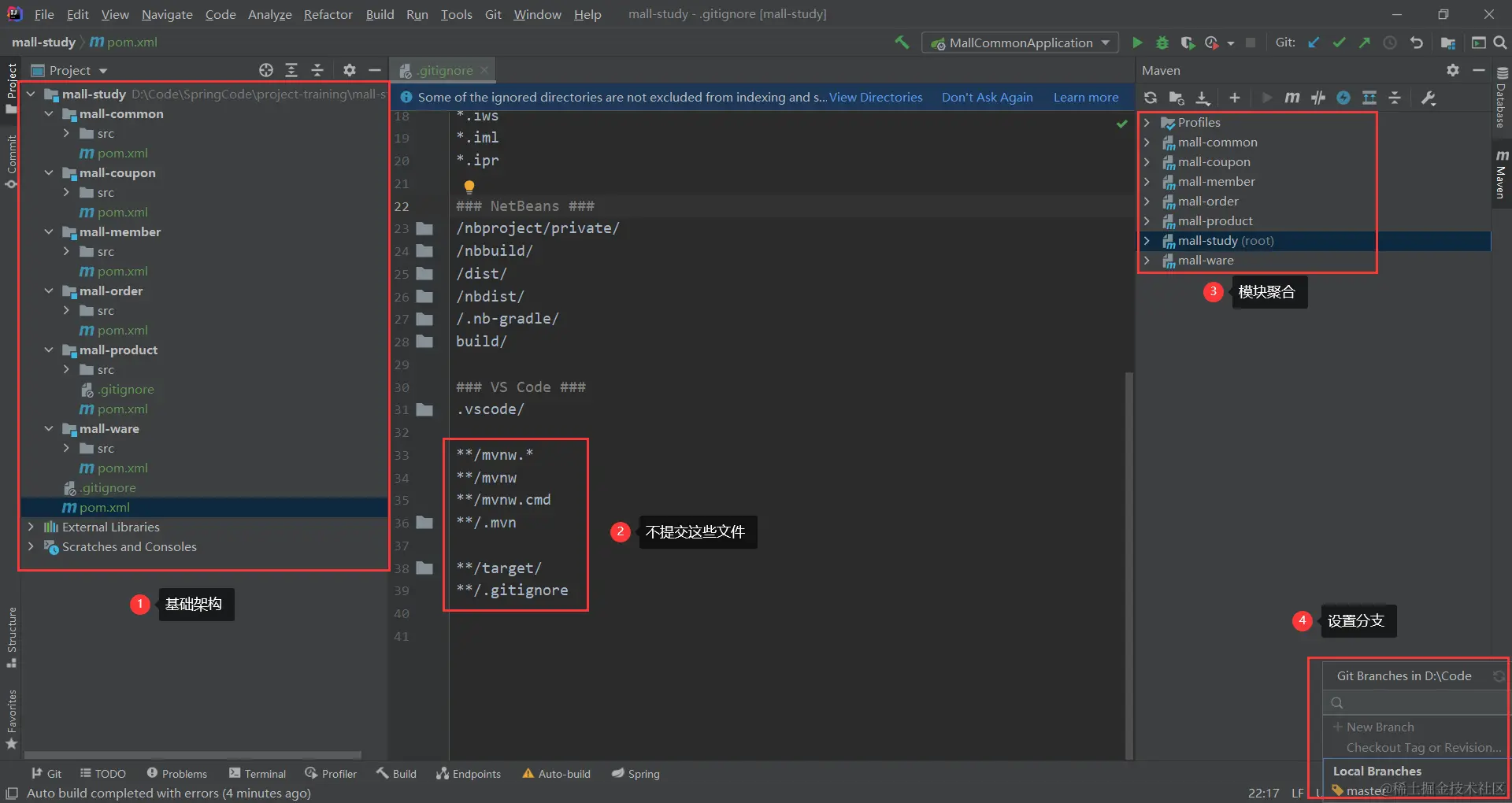Click the Project panel horizontal scrollbar
This screenshot has width=1512, height=803.
pos(194,754)
